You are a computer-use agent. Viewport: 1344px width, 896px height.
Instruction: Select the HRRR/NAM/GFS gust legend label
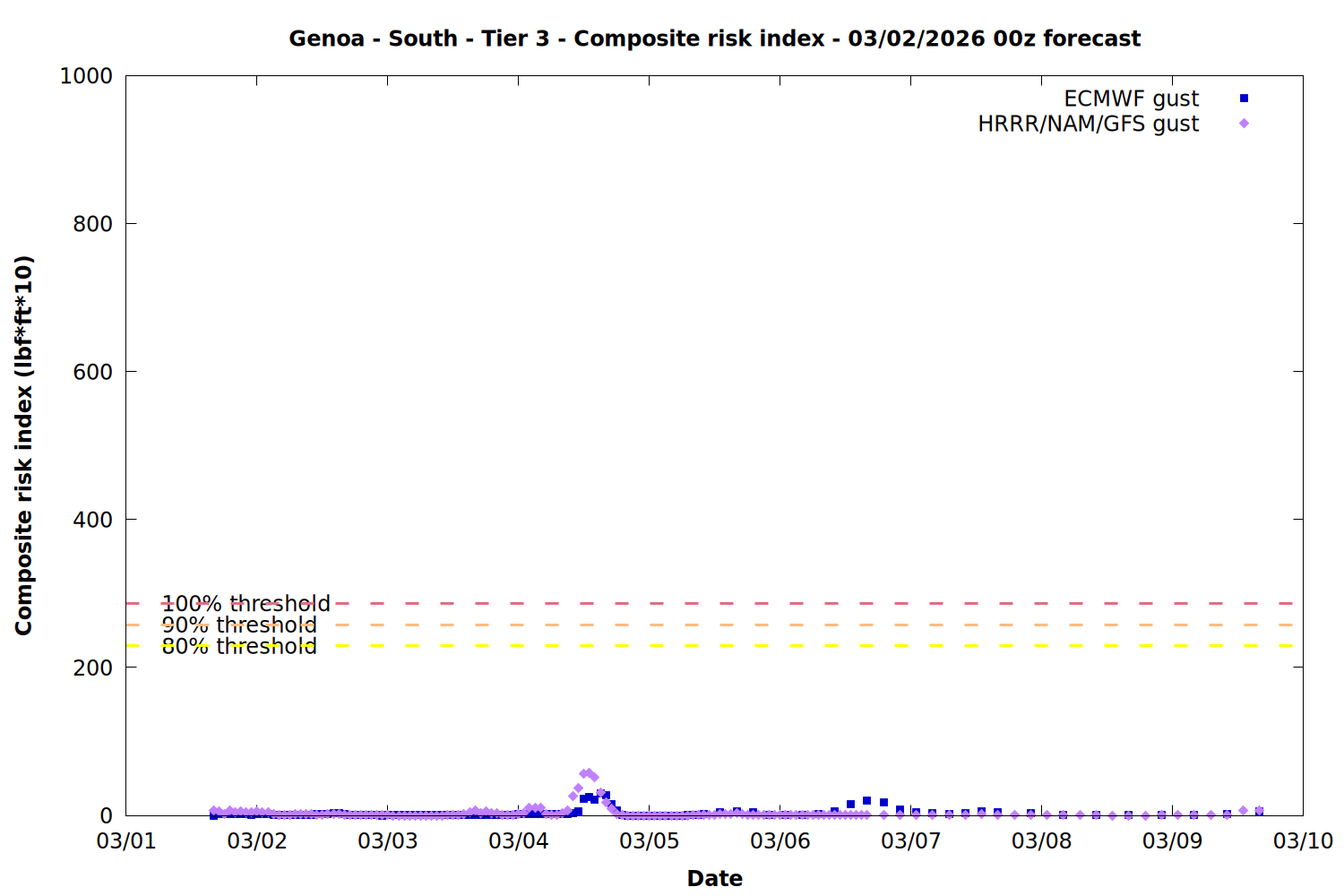(x=1088, y=124)
